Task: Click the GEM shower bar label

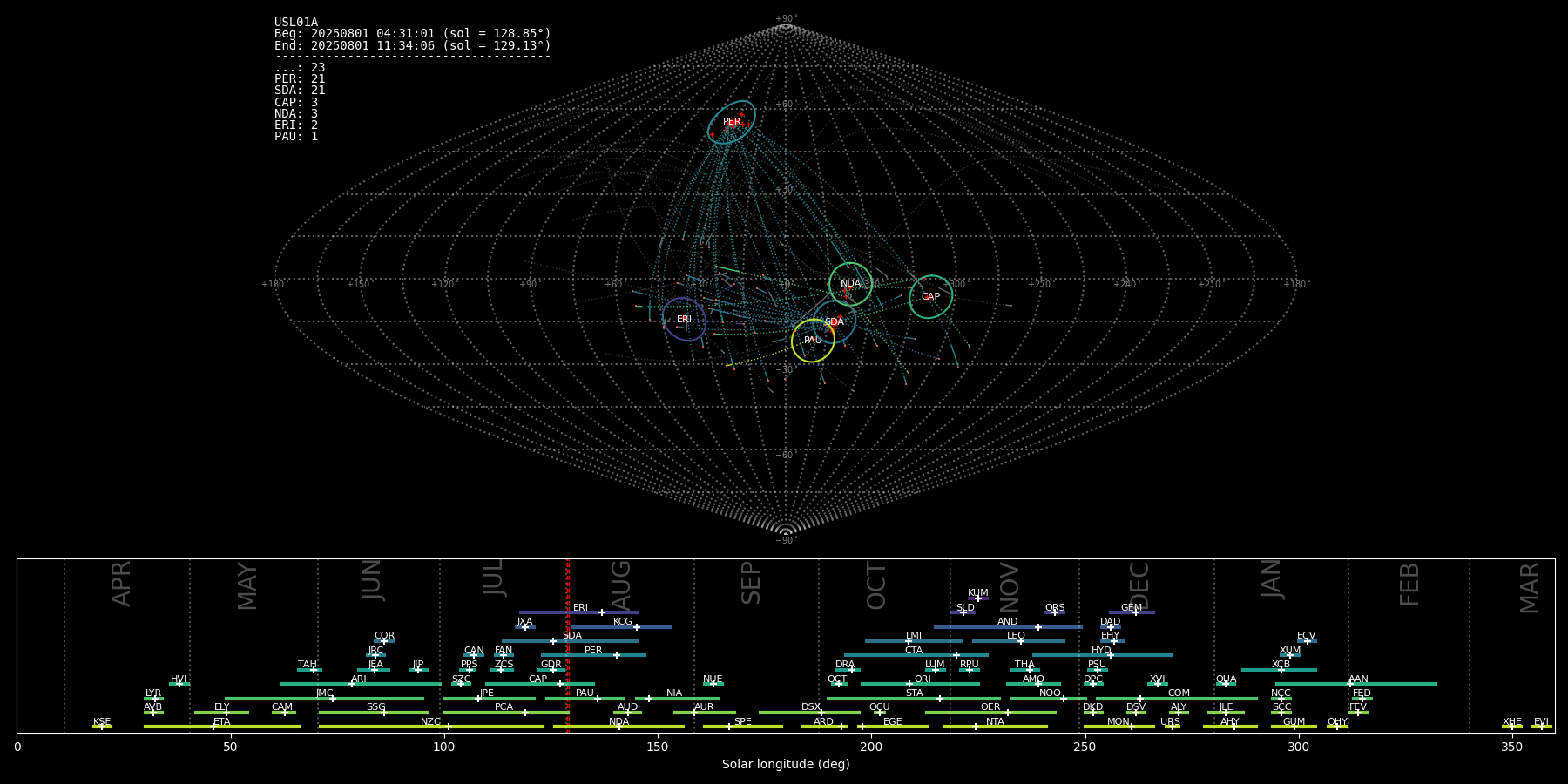Action: coord(1131,608)
